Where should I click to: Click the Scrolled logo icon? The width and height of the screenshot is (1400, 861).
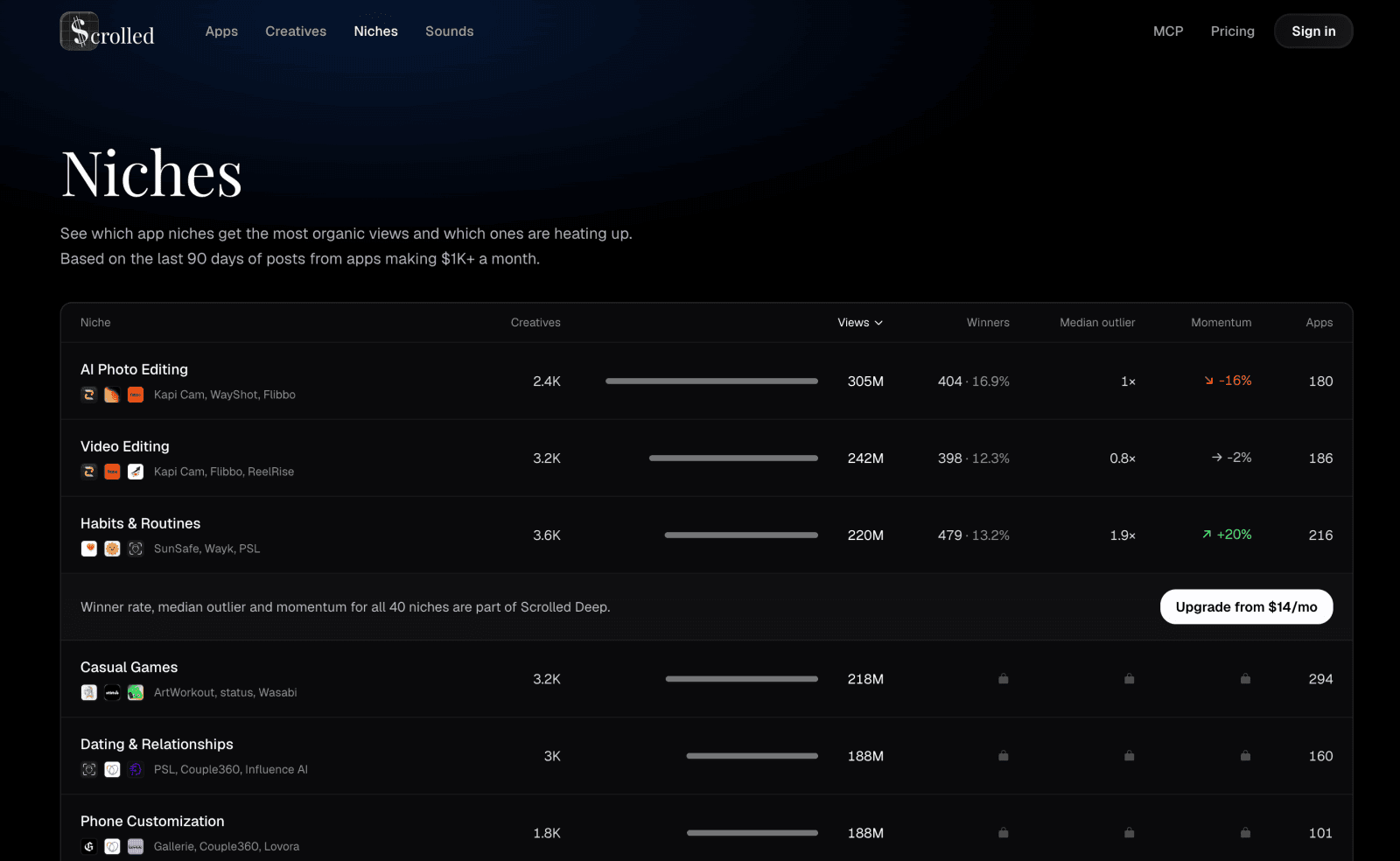point(80,31)
